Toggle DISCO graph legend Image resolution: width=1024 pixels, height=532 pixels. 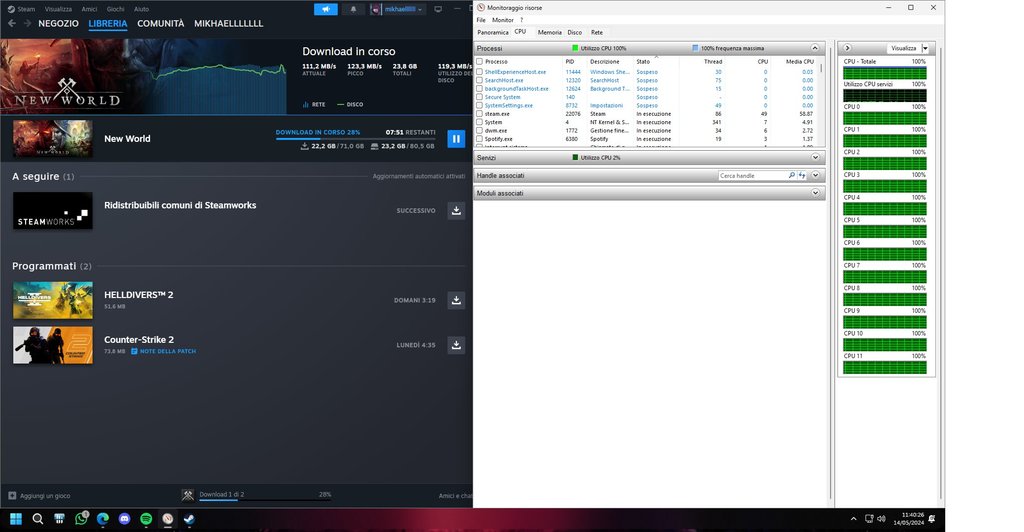pos(351,104)
